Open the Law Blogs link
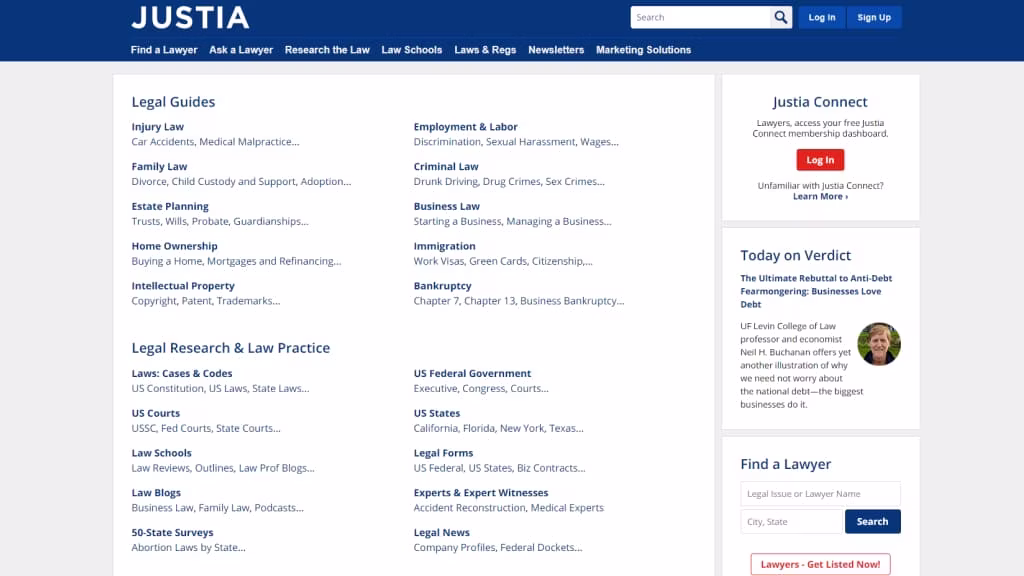Screen dimensions: 1024x576 click(156, 493)
